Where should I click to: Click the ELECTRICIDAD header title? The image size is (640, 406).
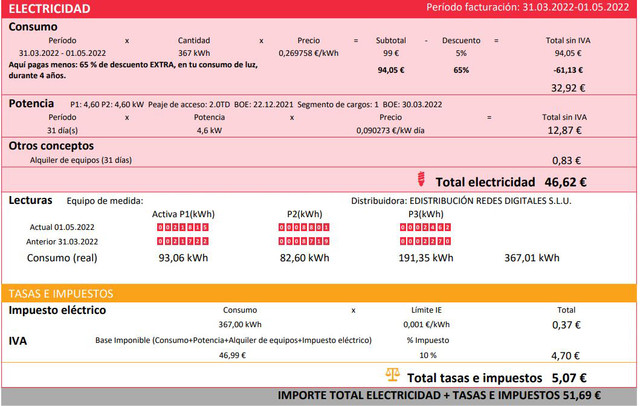point(49,9)
